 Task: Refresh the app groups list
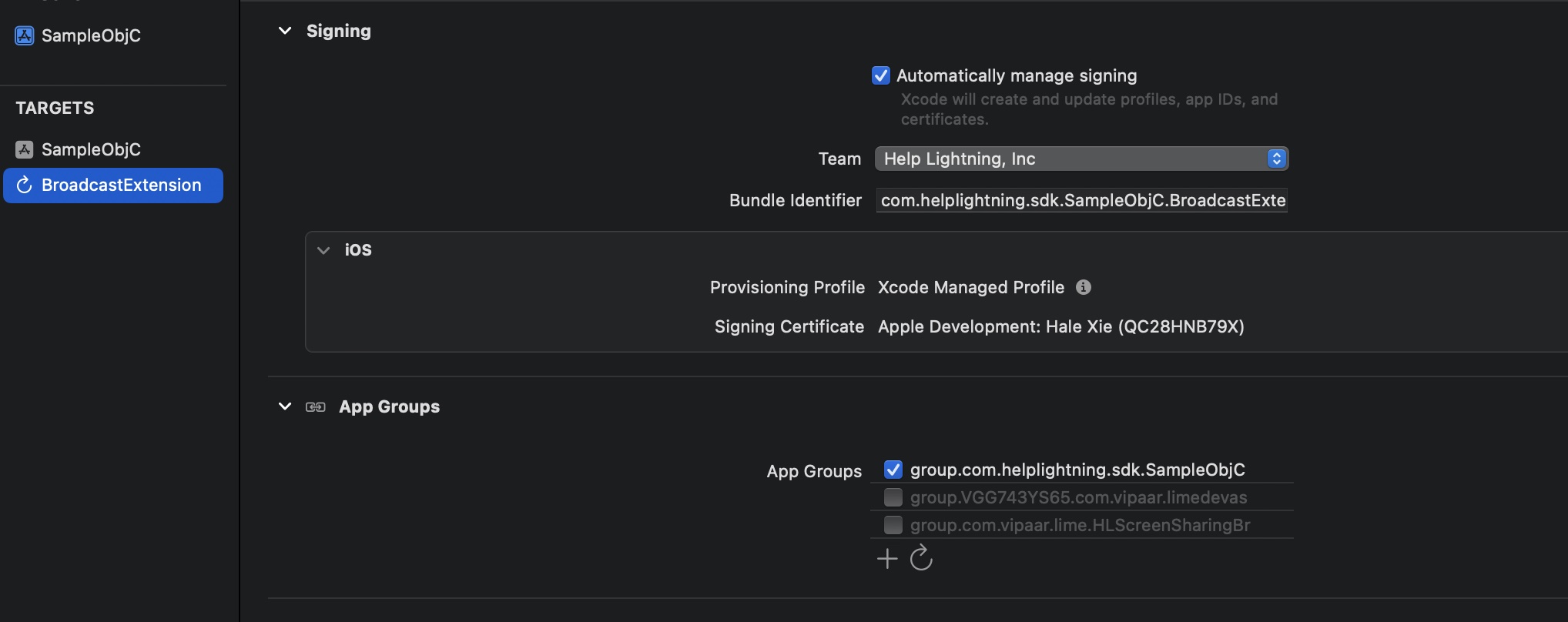point(921,557)
